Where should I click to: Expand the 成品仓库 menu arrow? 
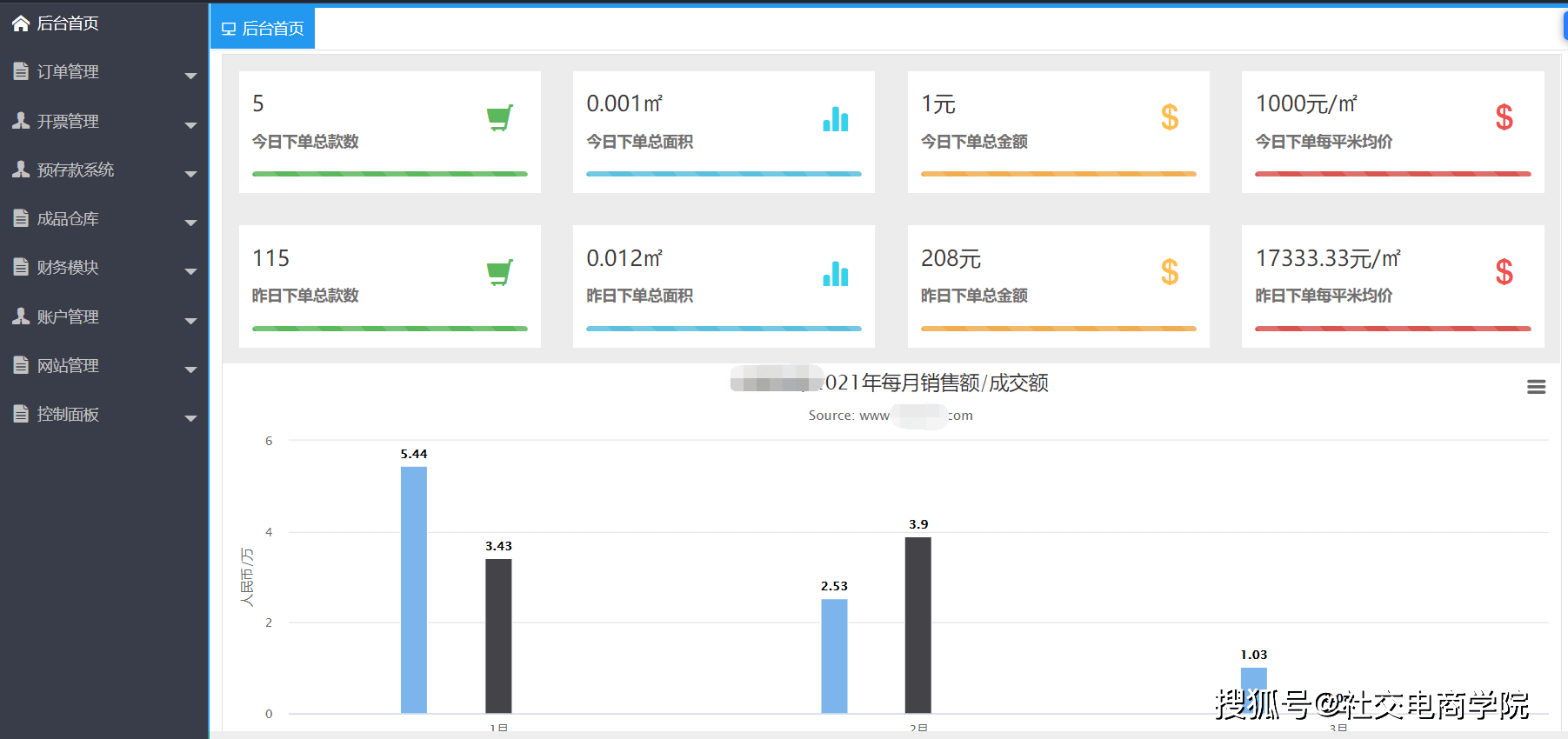[x=190, y=223]
